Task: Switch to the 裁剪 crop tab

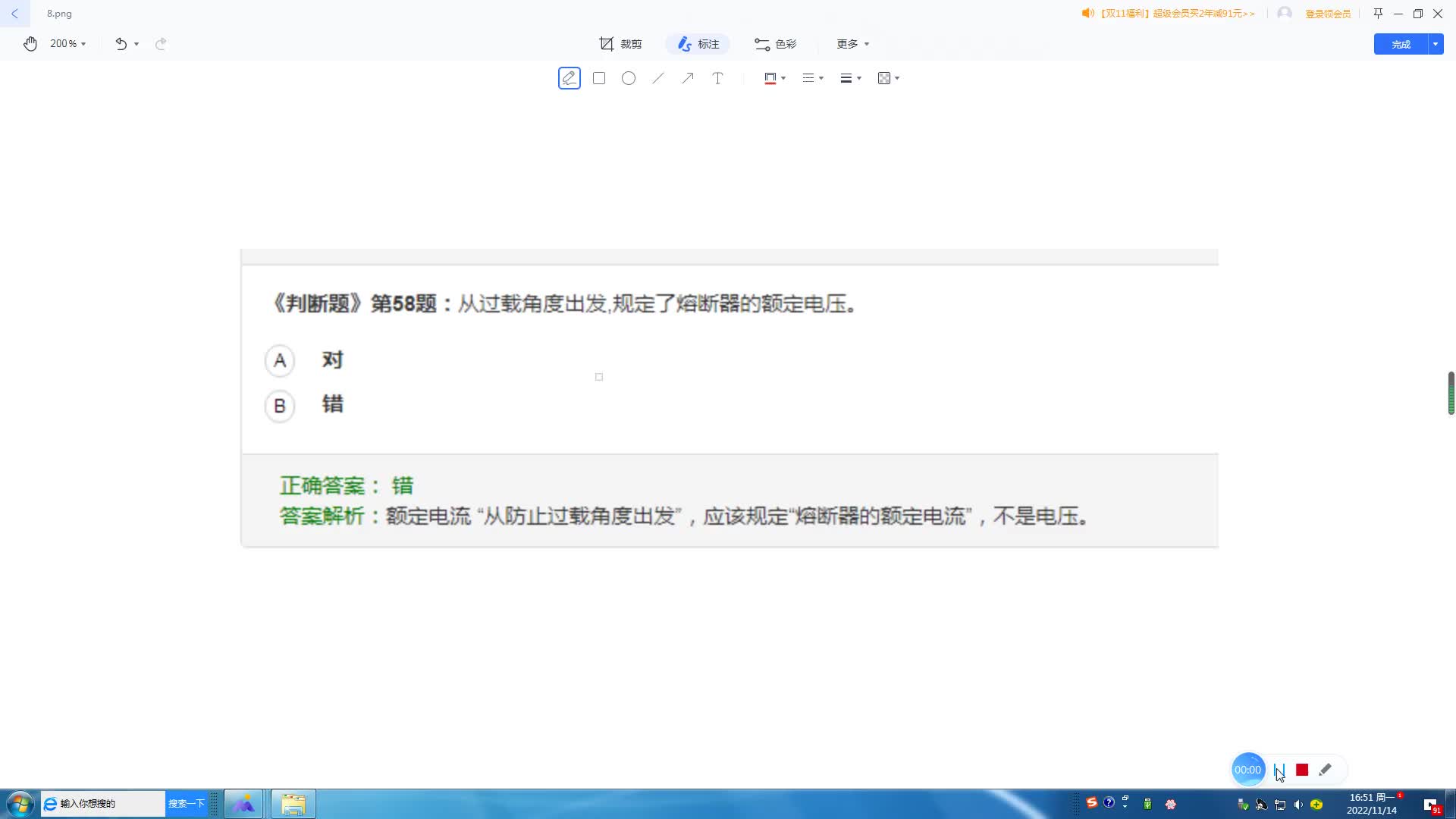Action: (x=621, y=44)
